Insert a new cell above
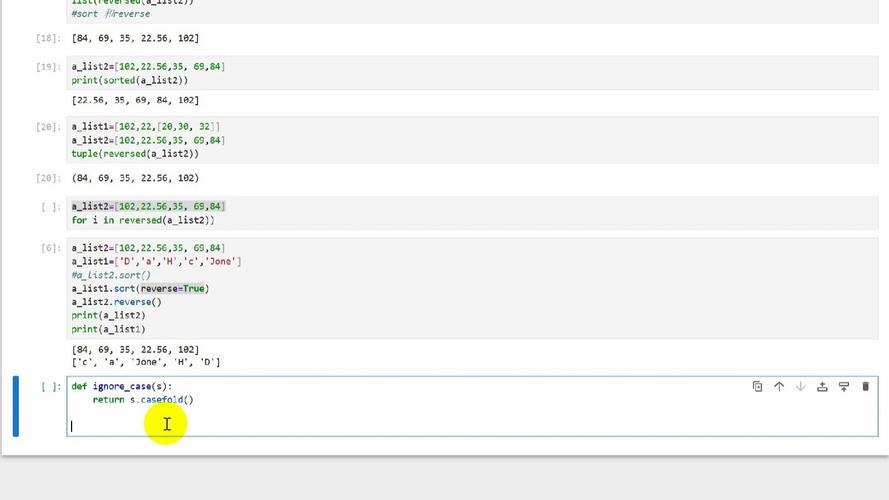The height and width of the screenshot is (500, 889). coord(822,387)
